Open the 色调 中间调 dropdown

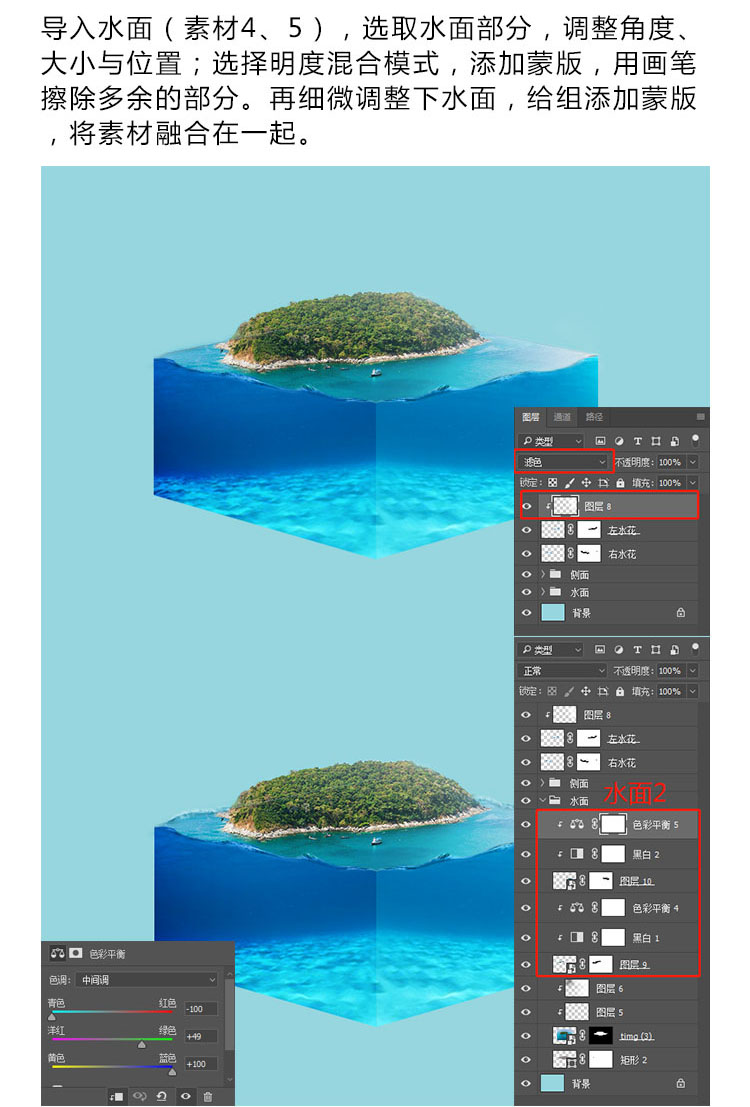147,979
